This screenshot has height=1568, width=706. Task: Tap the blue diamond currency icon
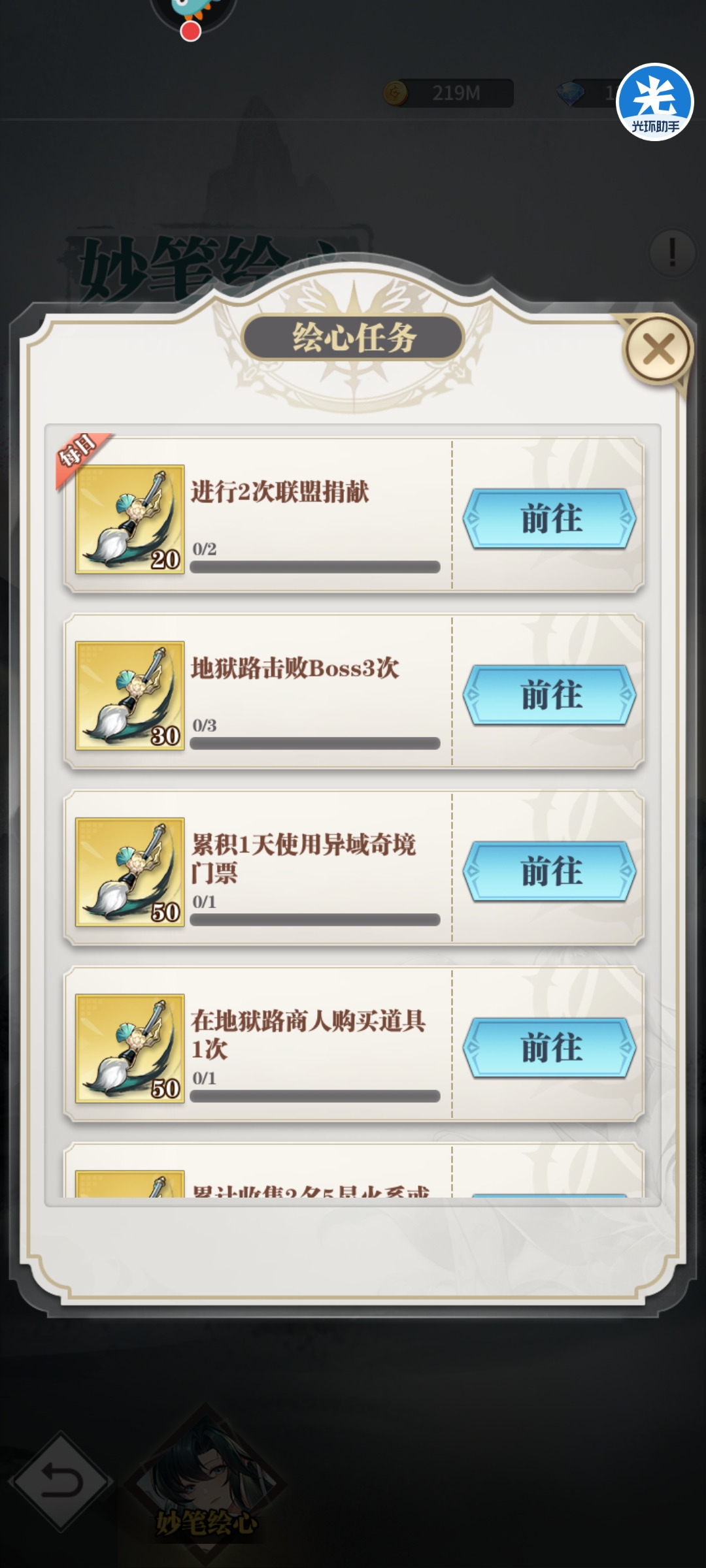[570, 93]
